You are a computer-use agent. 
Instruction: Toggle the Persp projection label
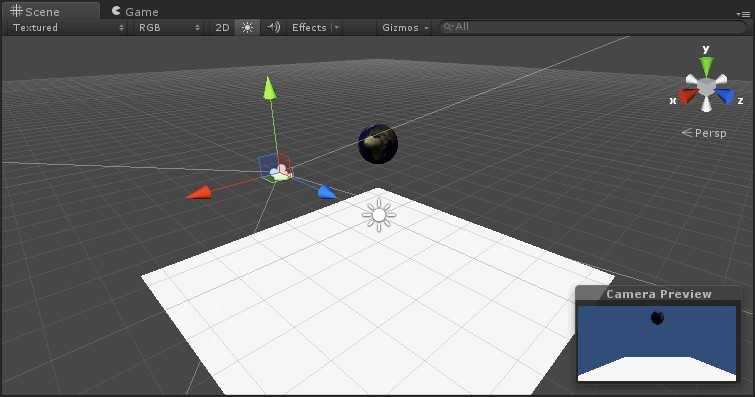704,133
